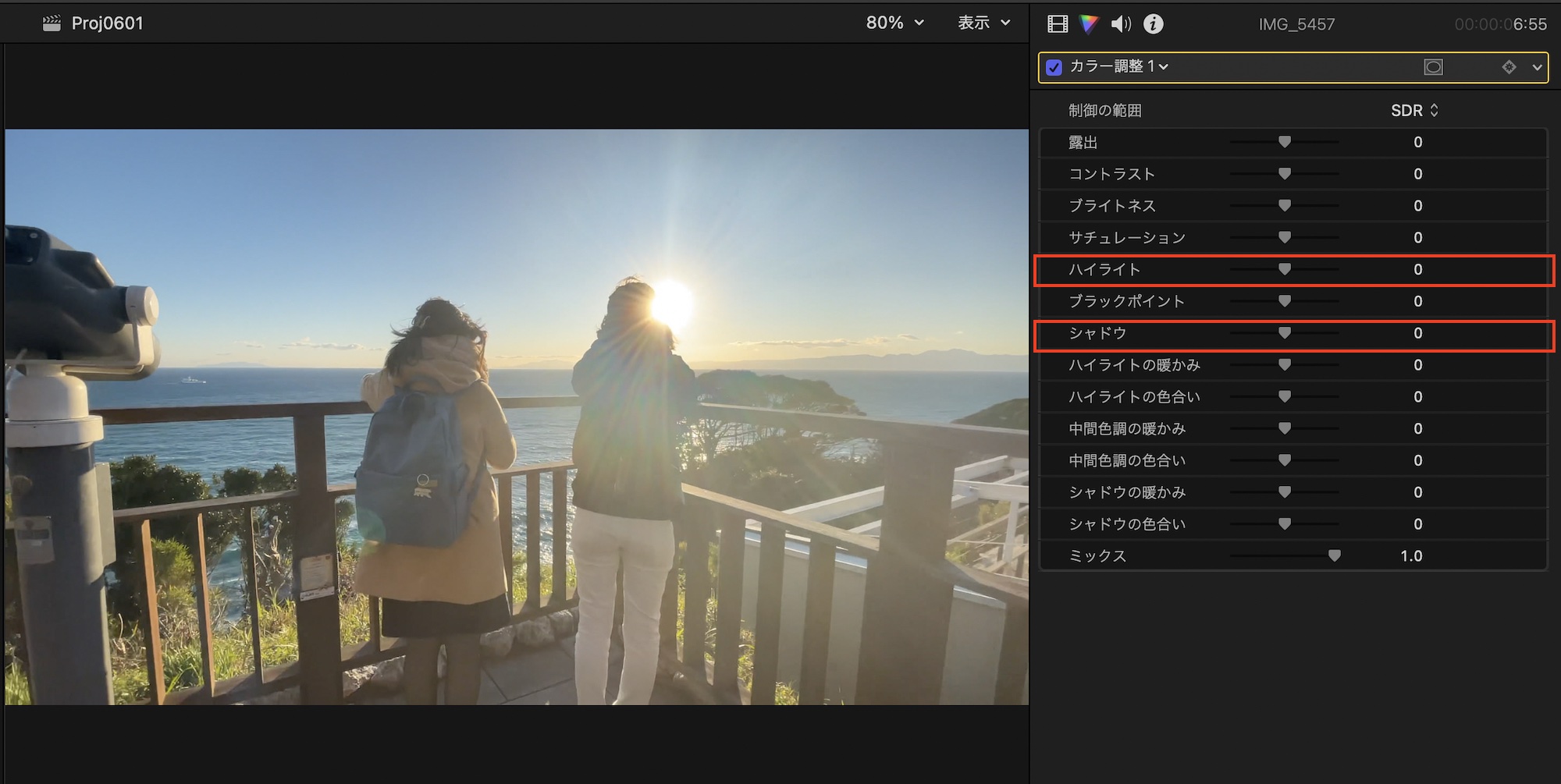Open the カラー調整 1 effect name dropdown
This screenshot has height=784, width=1561.
click(1118, 66)
